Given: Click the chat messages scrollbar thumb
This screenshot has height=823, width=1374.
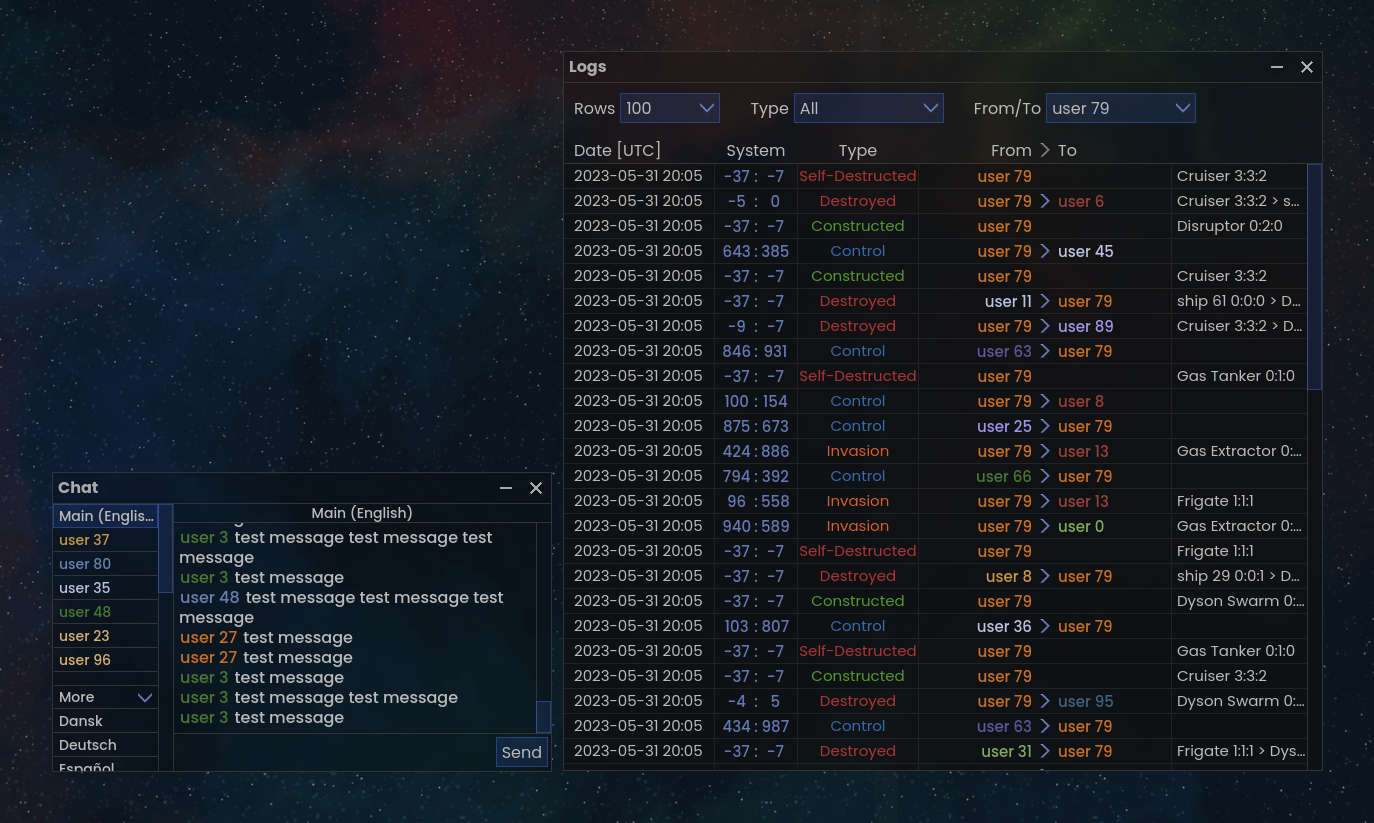Looking at the screenshot, I should (544, 717).
